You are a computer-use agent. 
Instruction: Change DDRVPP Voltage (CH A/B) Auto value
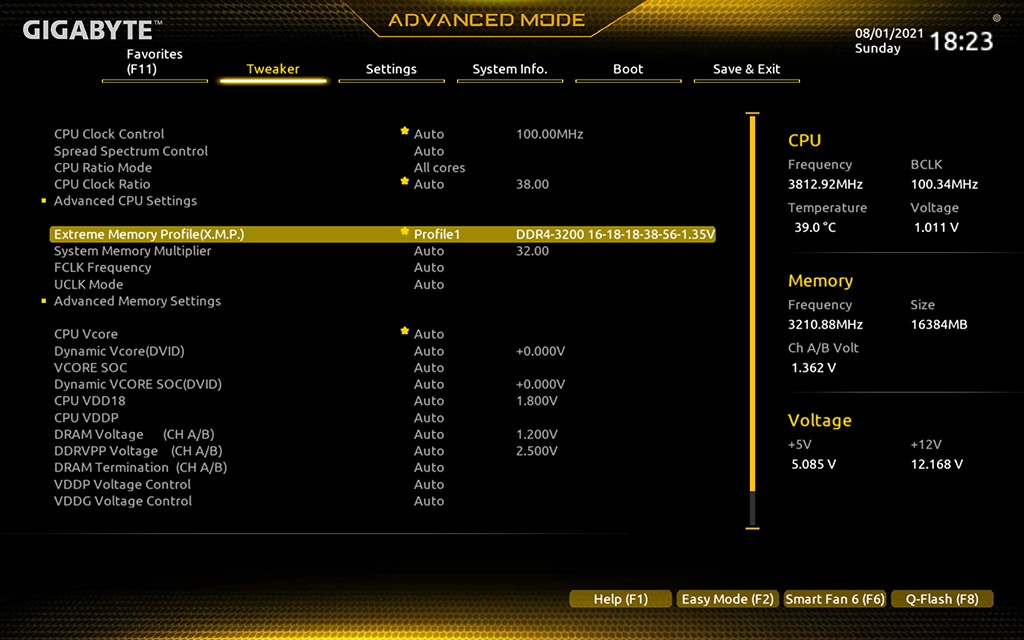[x=429, y=451]
